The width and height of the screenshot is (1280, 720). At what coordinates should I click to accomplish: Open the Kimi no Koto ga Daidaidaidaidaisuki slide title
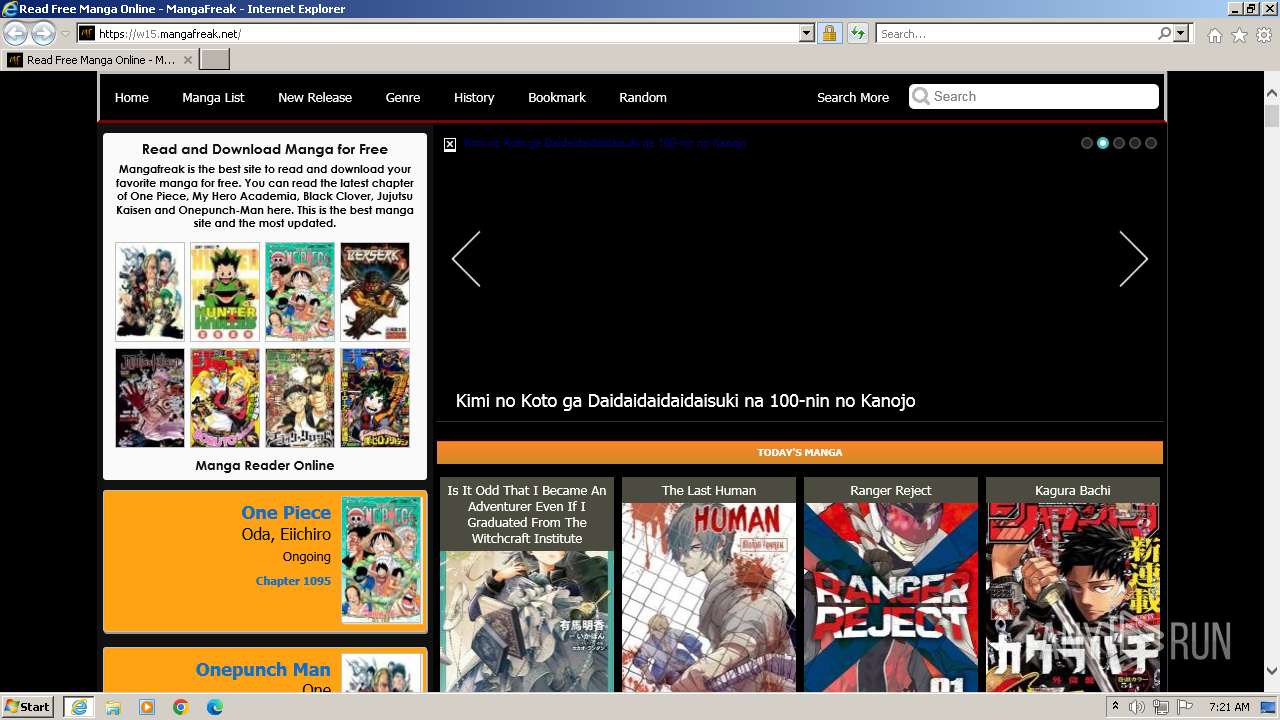[x=685, y=401]
